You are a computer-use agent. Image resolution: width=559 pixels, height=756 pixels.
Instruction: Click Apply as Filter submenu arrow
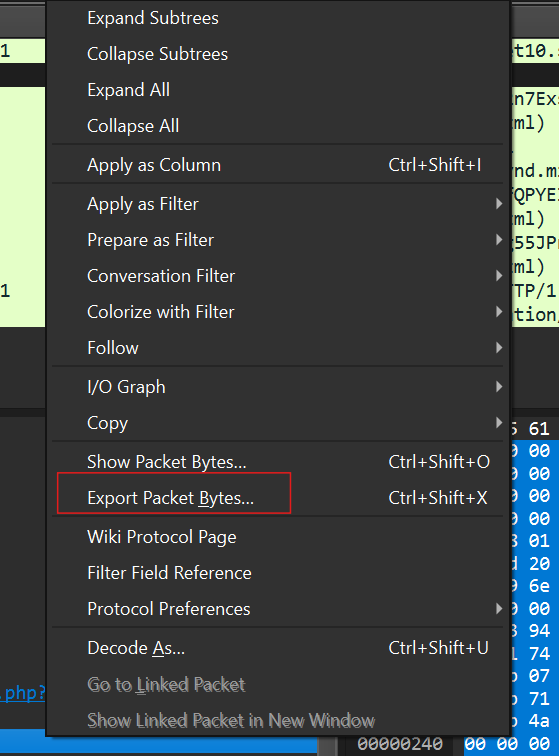(x=499, y=204)
